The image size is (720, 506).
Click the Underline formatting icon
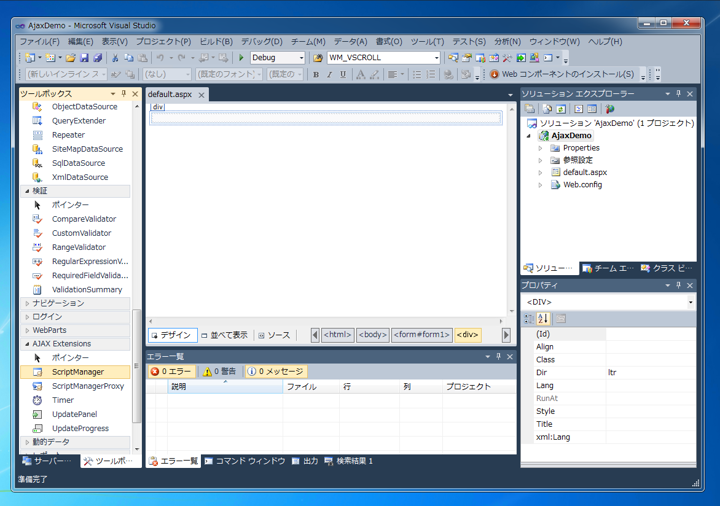343,74
